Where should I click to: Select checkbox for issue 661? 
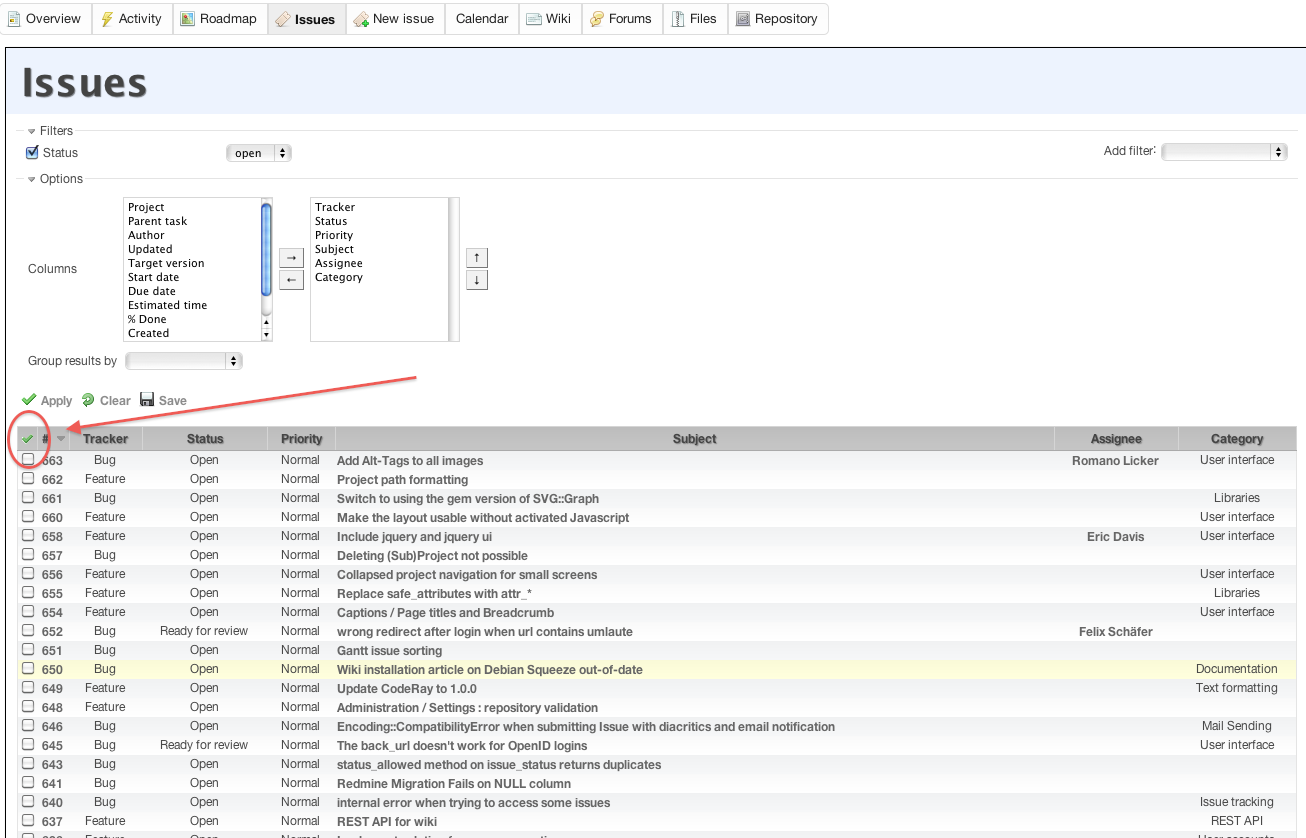click(28, 498)
